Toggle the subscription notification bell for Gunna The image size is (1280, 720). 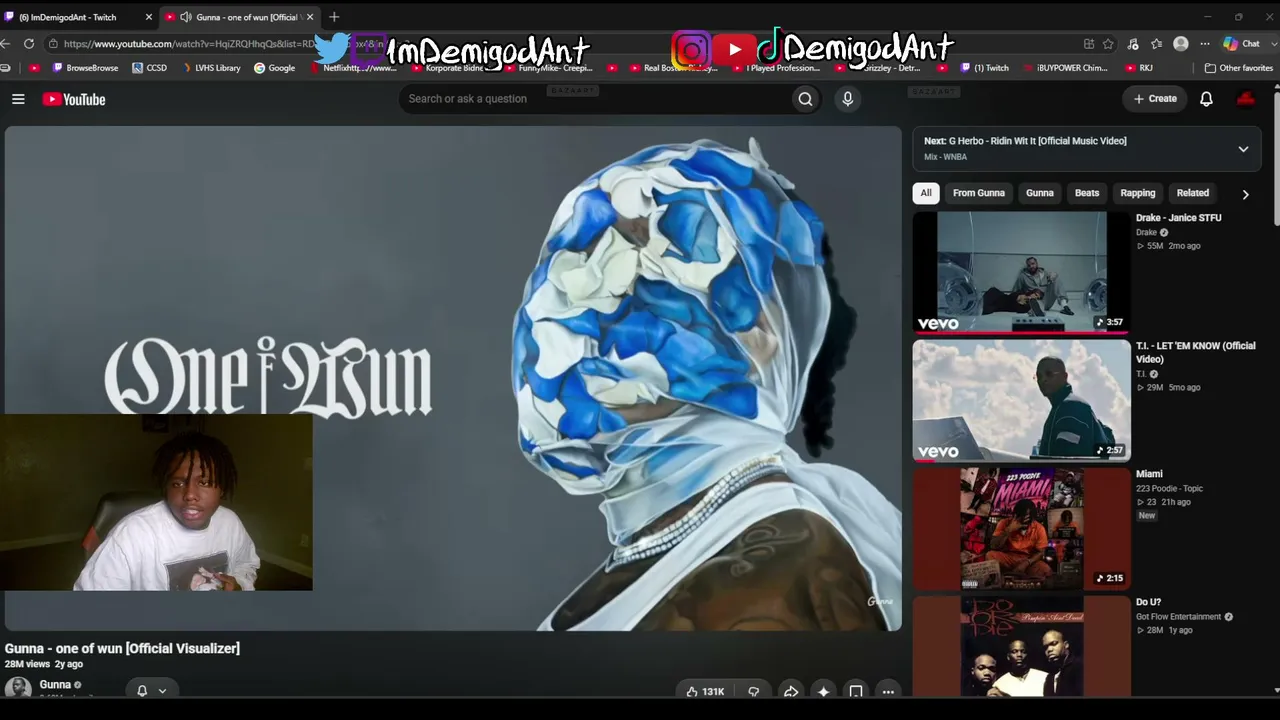[142, 690]
